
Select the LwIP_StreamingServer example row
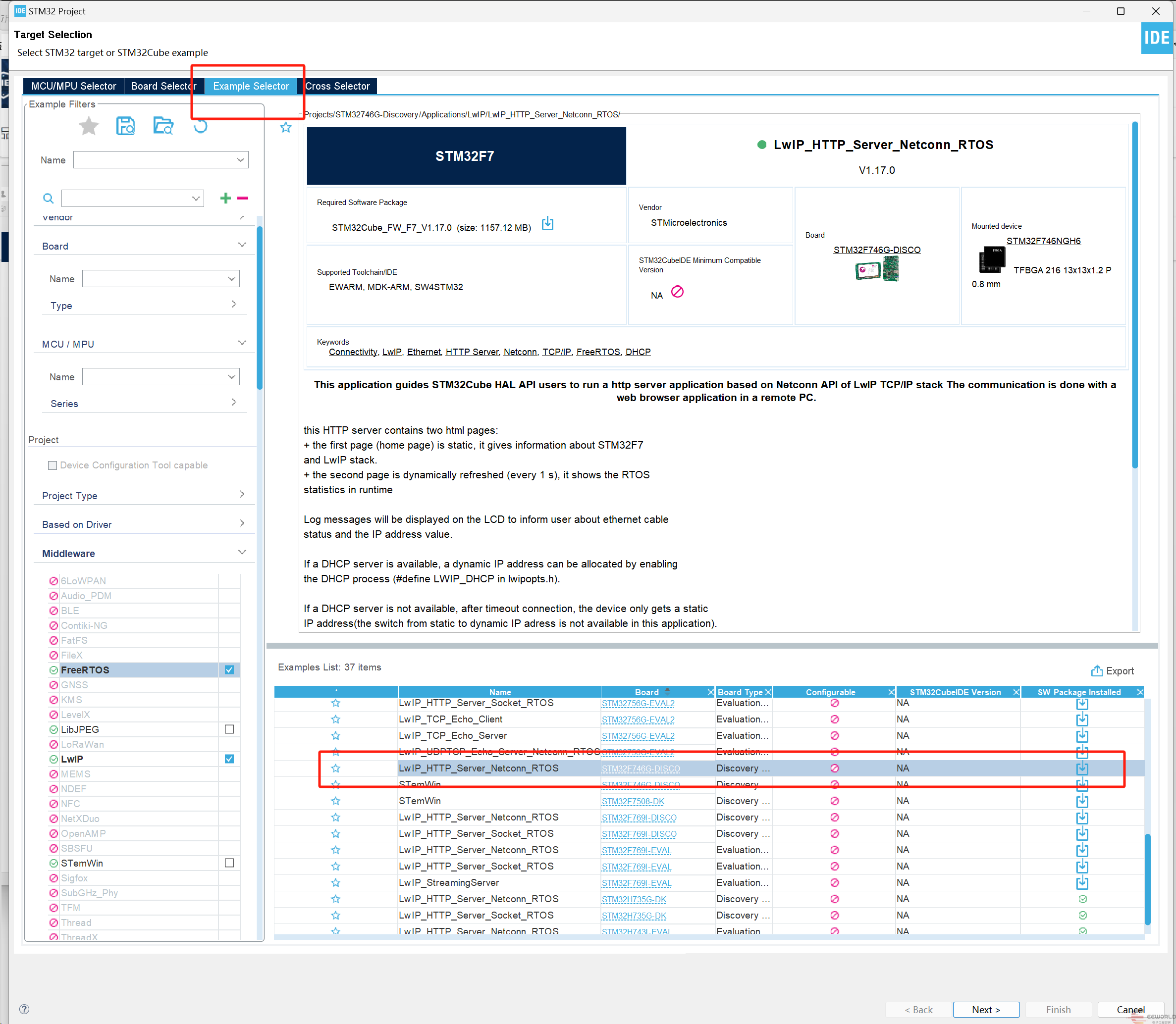(x=709, y=883)
